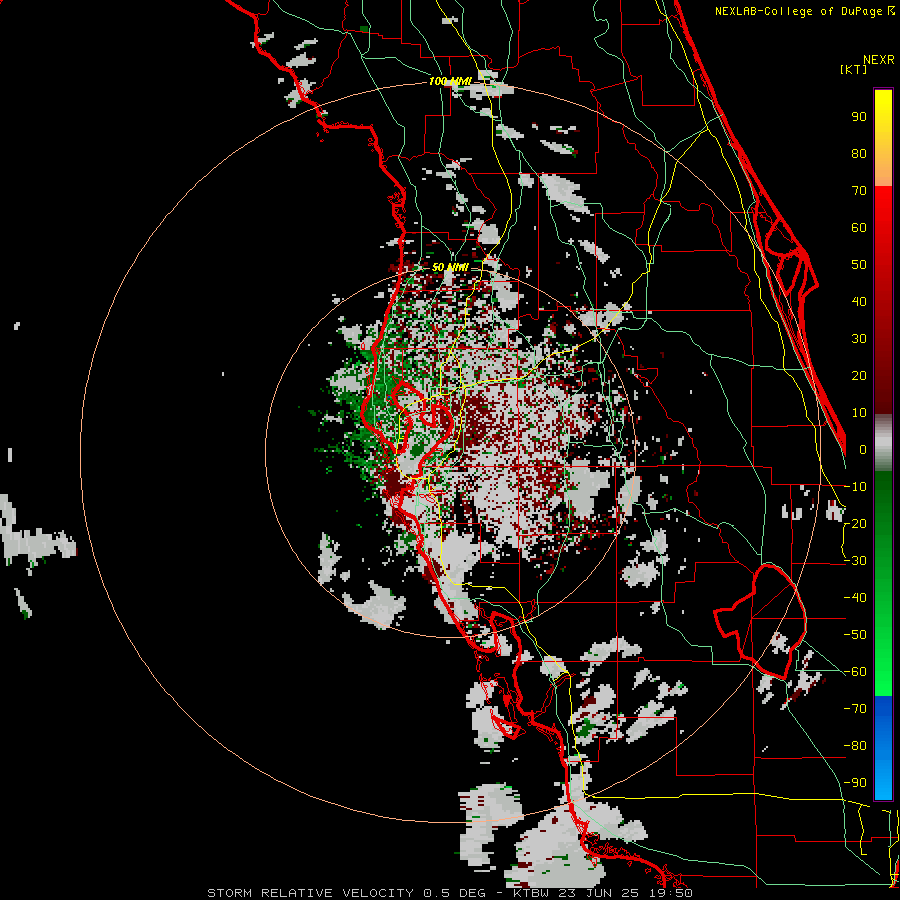Screen dimensions: 900x900
Task: Click the 10 value on velocity scale
Action: [859, 413]
